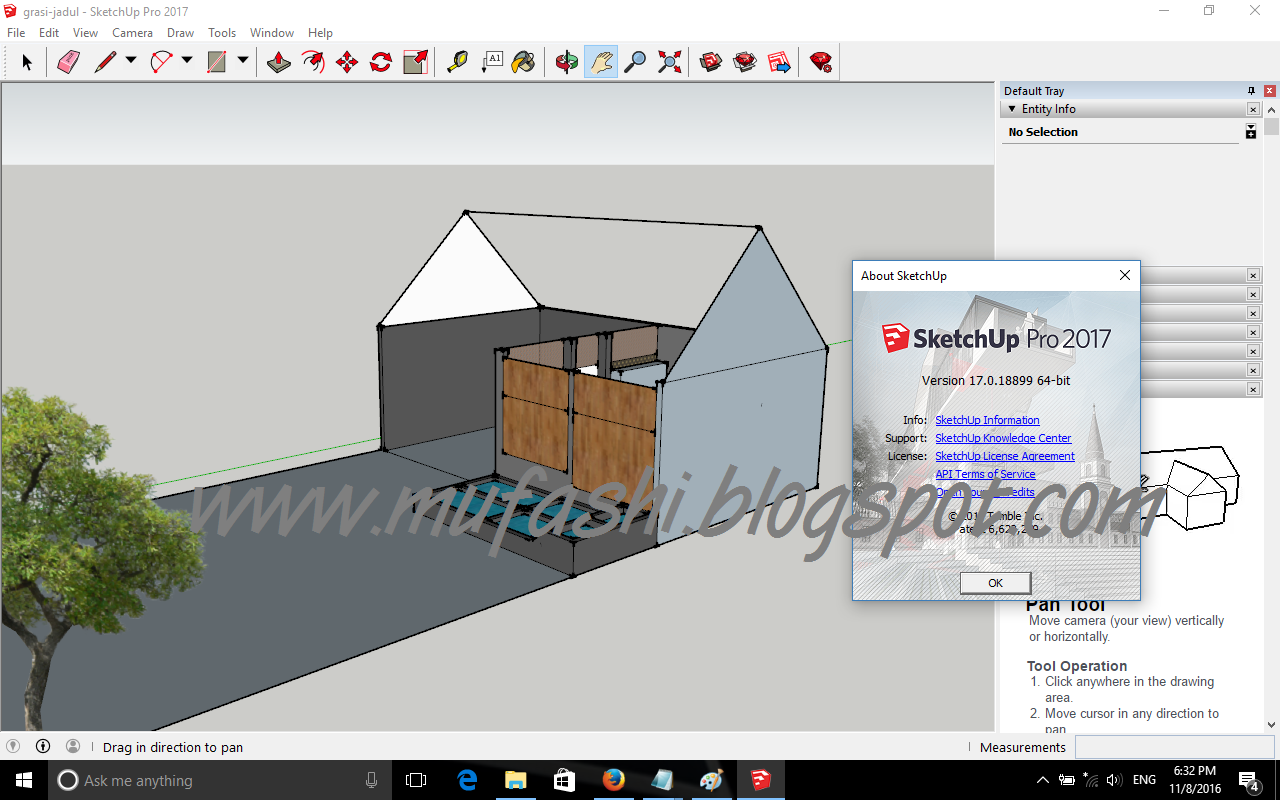The image size is (1280, 800).
Task: Click the Default Tray scrollbar up arrow
Action: point(1272,109)
